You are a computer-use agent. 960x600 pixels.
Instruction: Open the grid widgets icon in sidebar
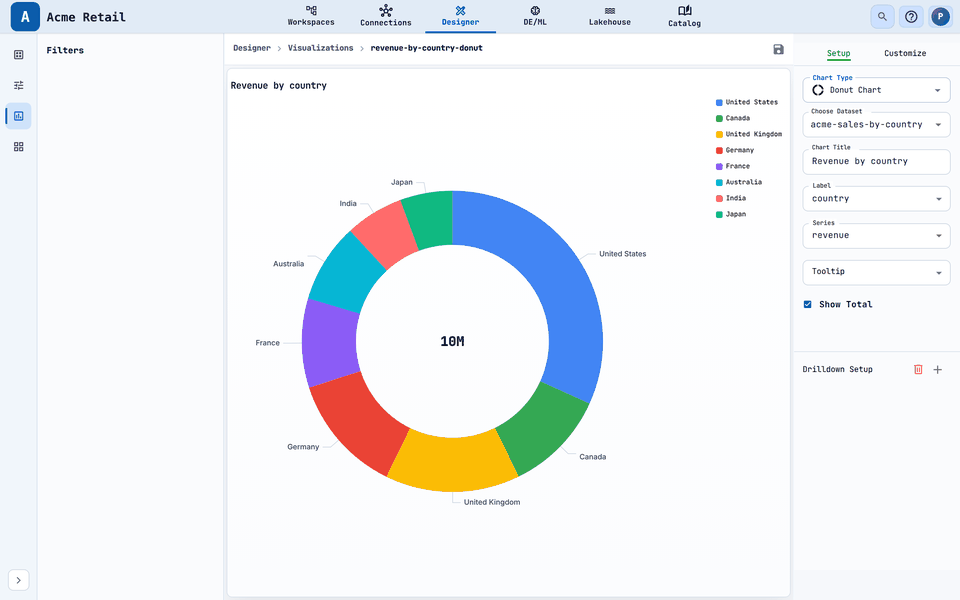18,147
